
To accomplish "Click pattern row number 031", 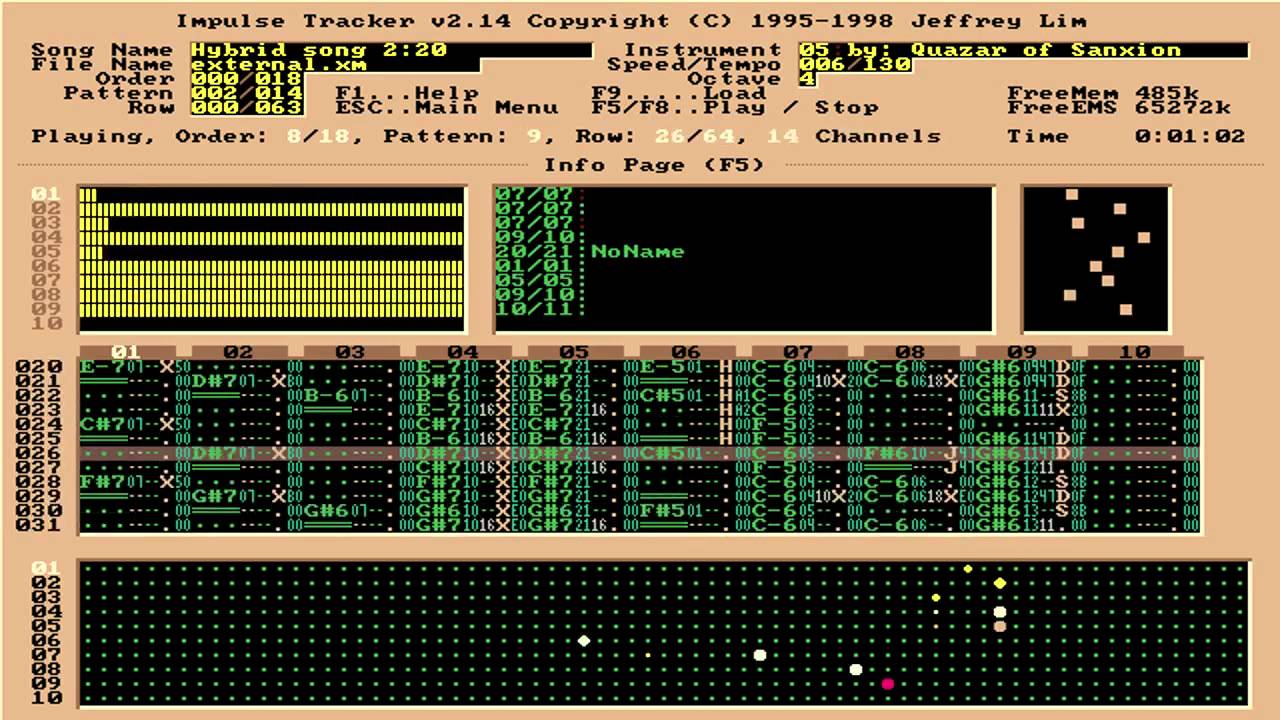I will [39, 525].
